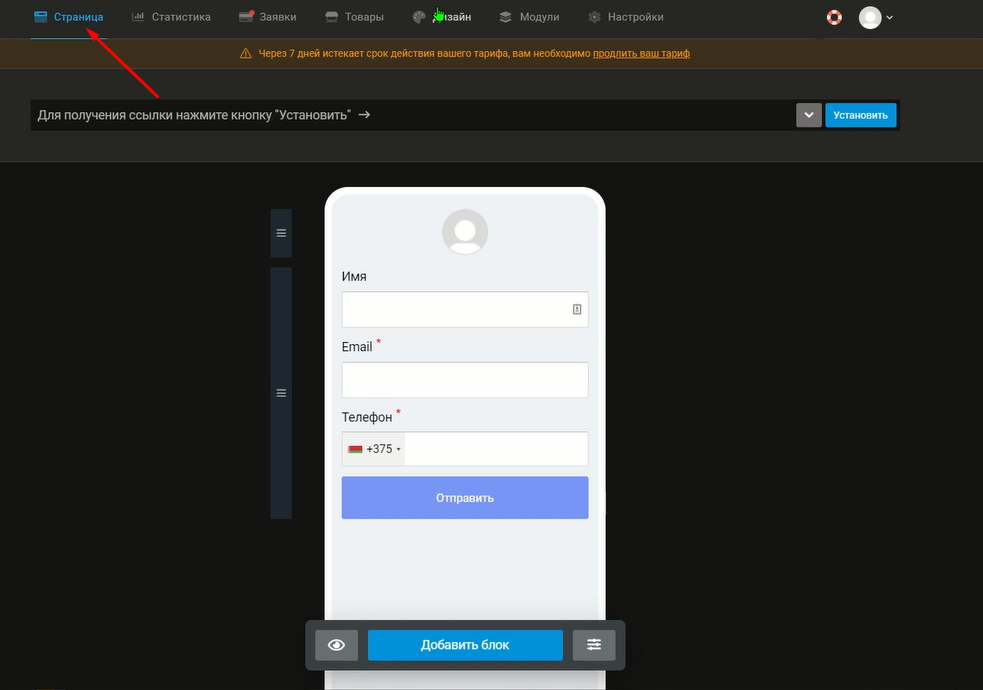Follow the продлить ваш тариф link
The height and width of the screenshot is (690, 983).
pyautogui.click(x=641, y=54)
